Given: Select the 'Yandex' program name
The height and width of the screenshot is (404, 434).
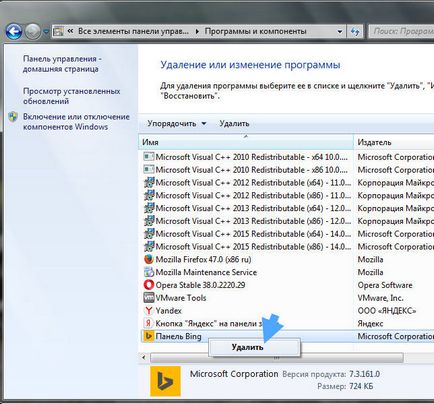Looking at the screenshot, I should 168,311.
